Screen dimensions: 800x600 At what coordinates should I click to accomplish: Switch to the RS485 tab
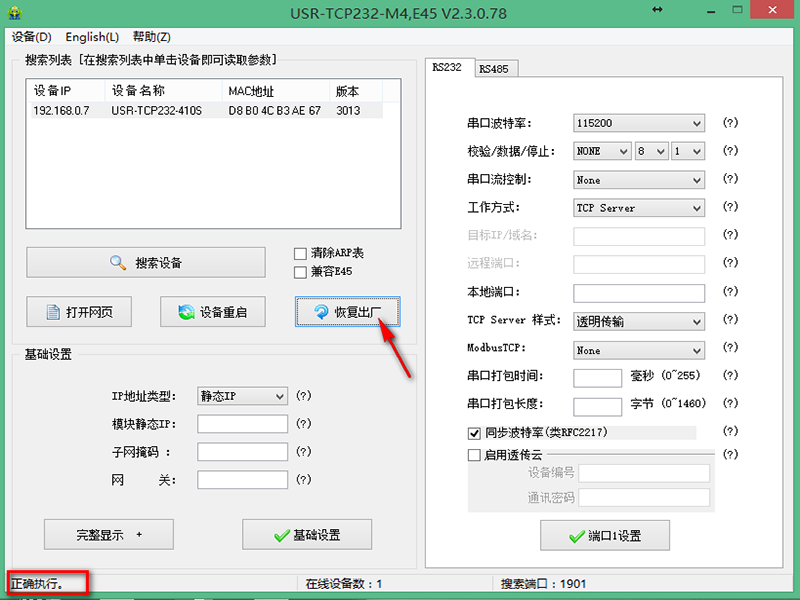[493, 69]
